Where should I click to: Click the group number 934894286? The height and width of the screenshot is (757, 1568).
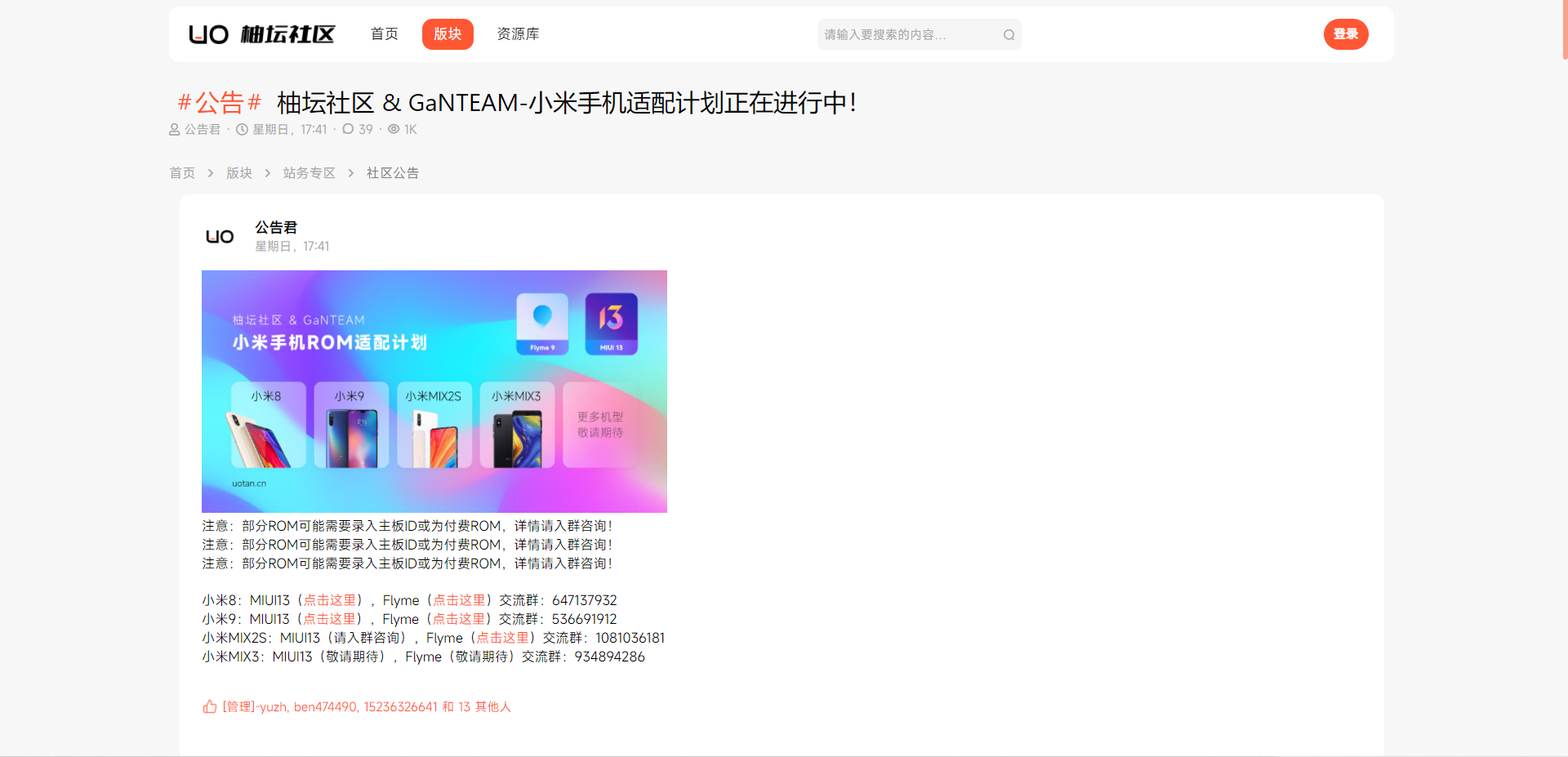pos(610,657)
